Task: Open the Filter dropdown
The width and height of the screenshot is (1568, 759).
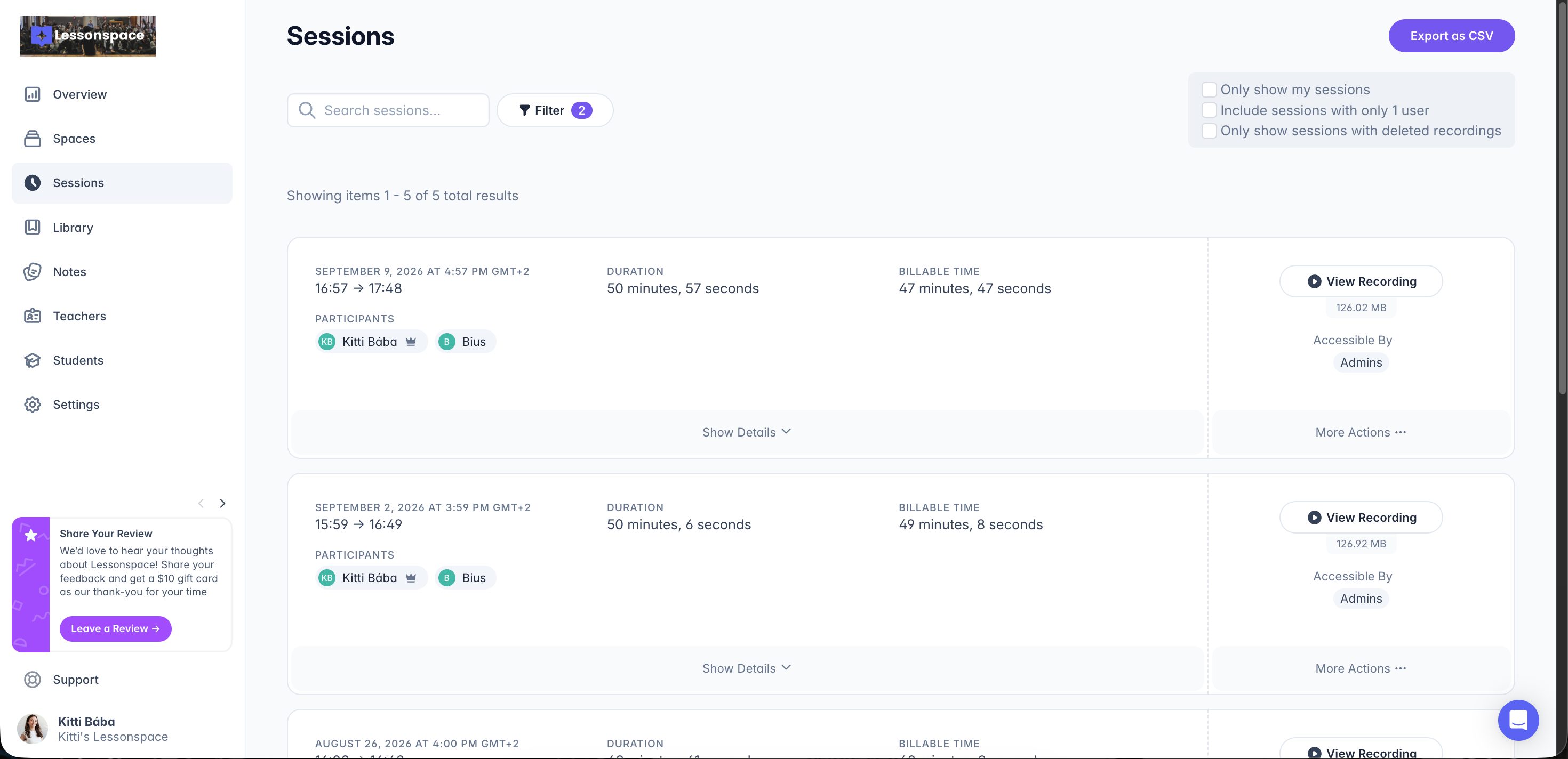Action: 555,110
